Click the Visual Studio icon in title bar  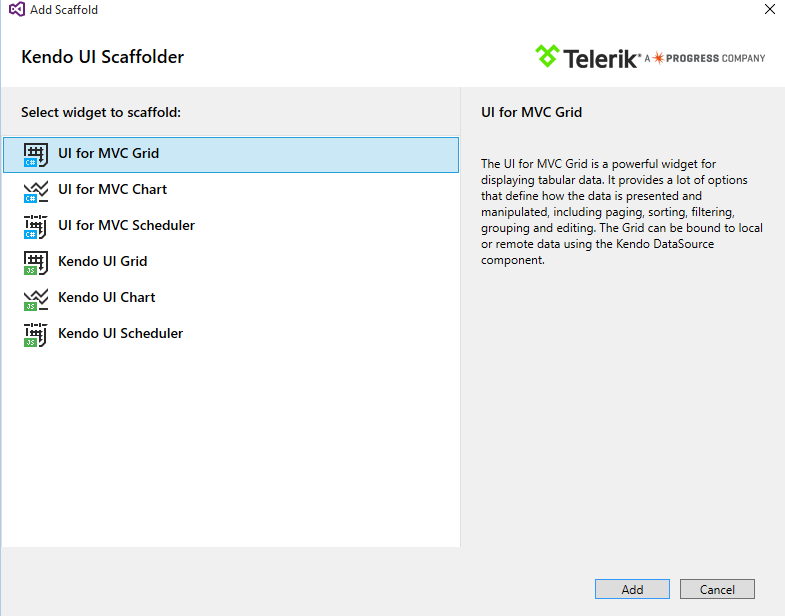[17, 10]
